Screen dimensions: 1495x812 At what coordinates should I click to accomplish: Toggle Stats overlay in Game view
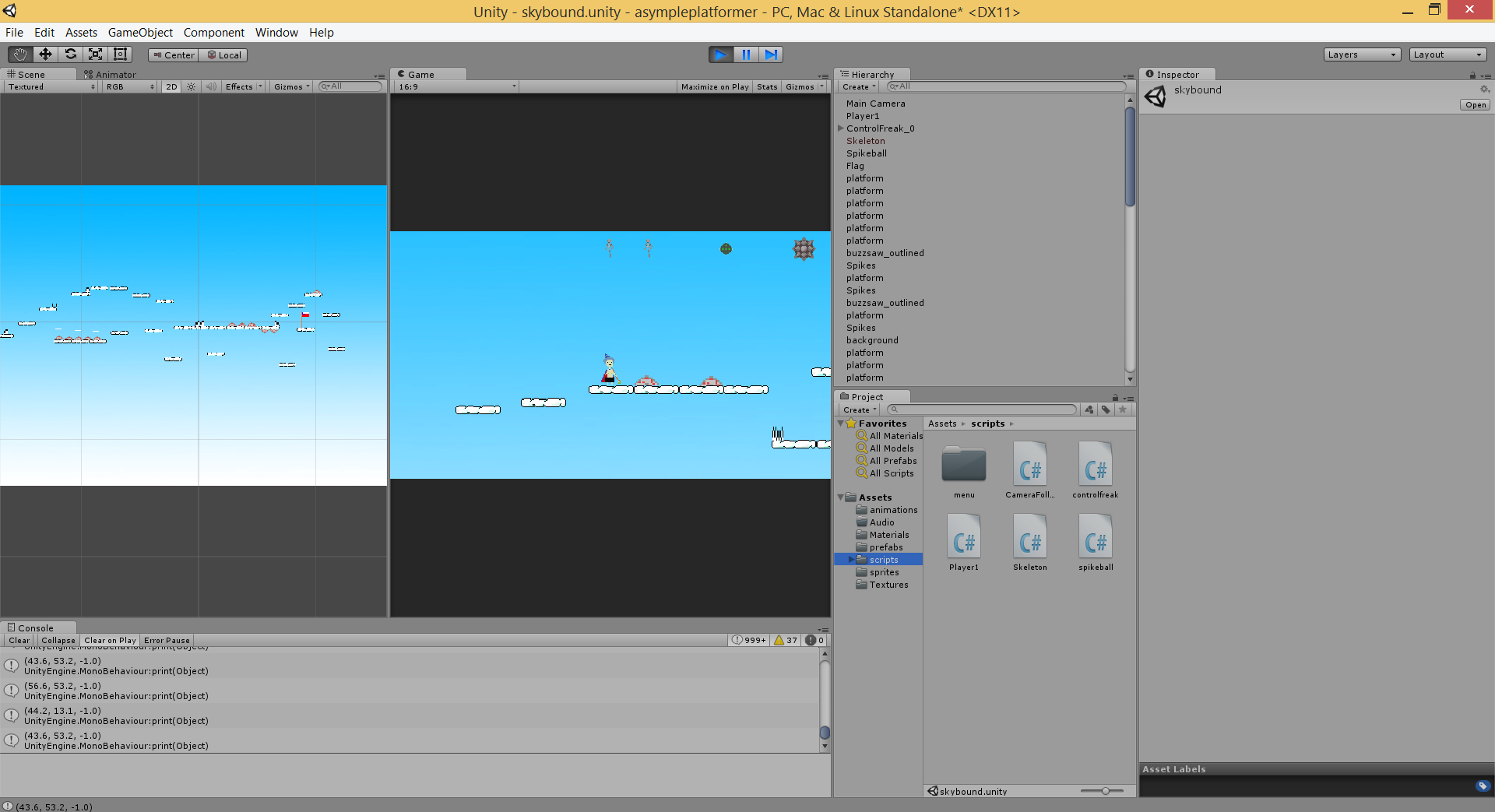[x=767, y=87]
